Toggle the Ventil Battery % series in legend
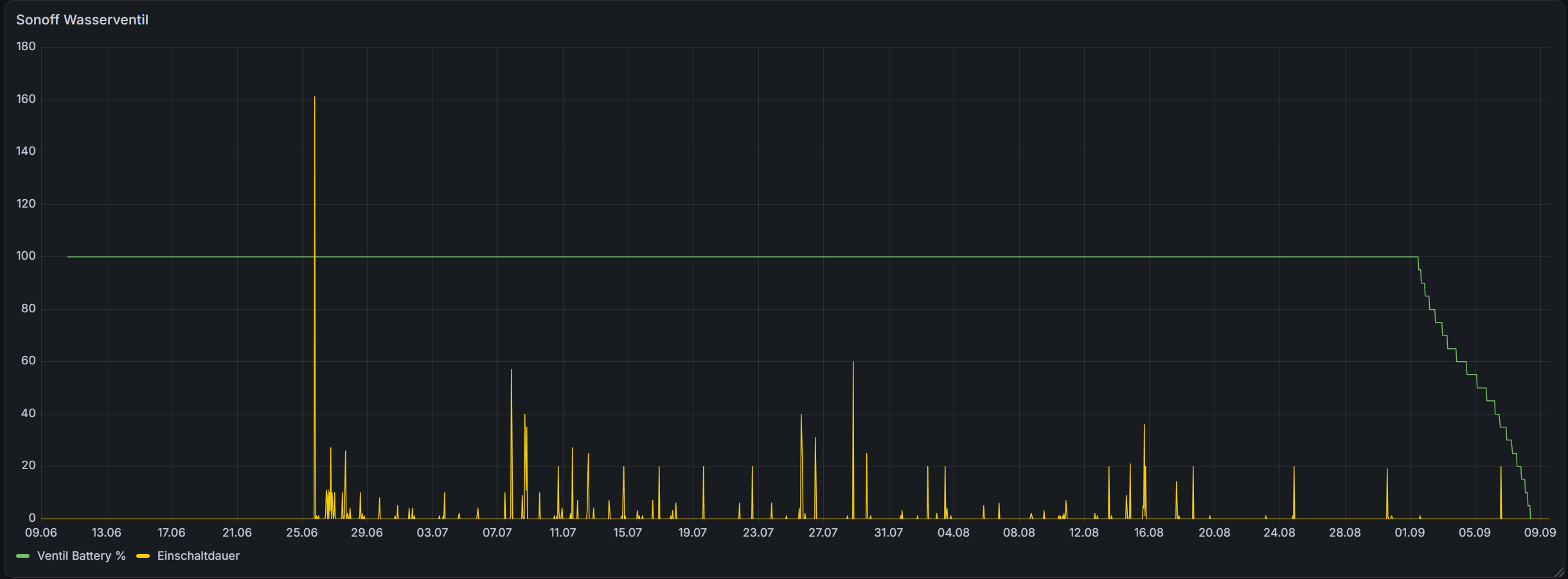Screen dimensions: 1568x579 (81, 556)
